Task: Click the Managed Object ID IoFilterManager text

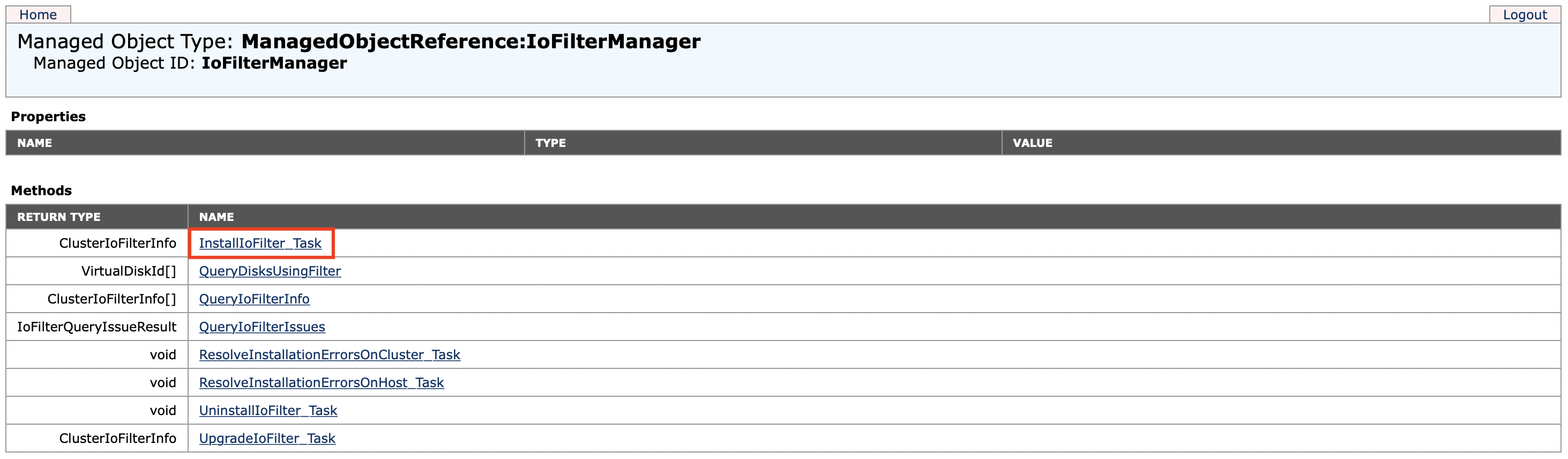Action: [274, 63]
